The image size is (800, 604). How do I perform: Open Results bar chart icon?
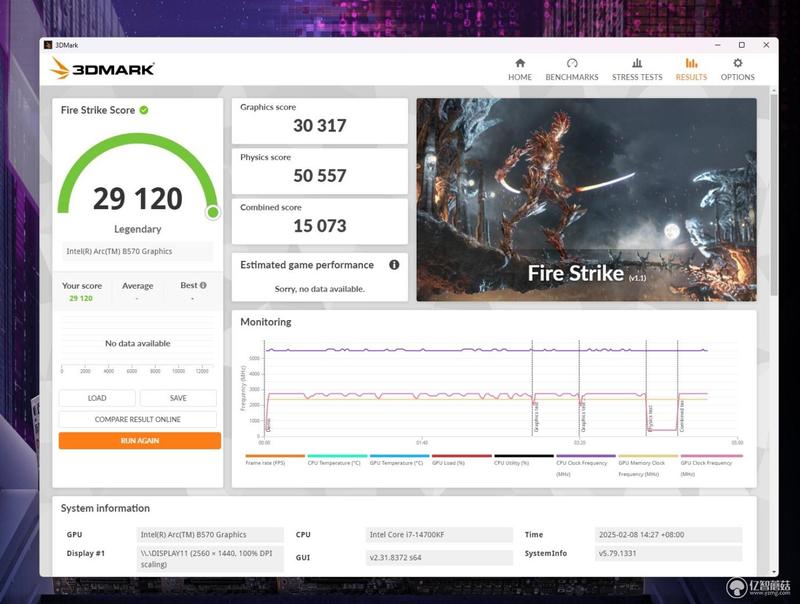click(691, 63)
